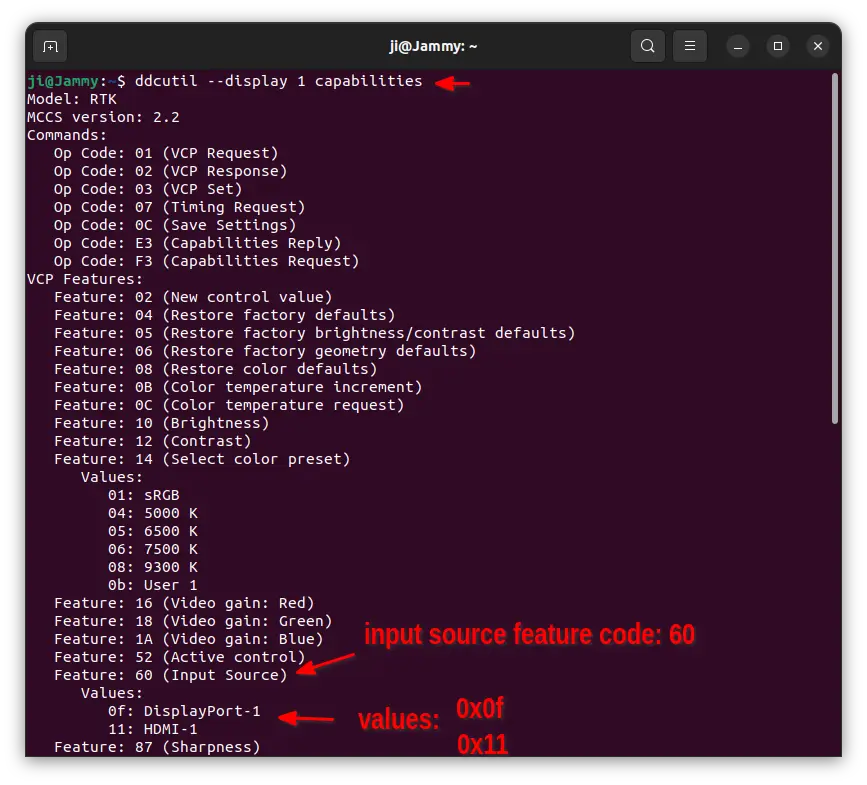The width and height of the screenshot is (867, 785).
Task: Click Feature: 87 (Sharpness)
Action: pyautogui.click(x=157, y=747)
